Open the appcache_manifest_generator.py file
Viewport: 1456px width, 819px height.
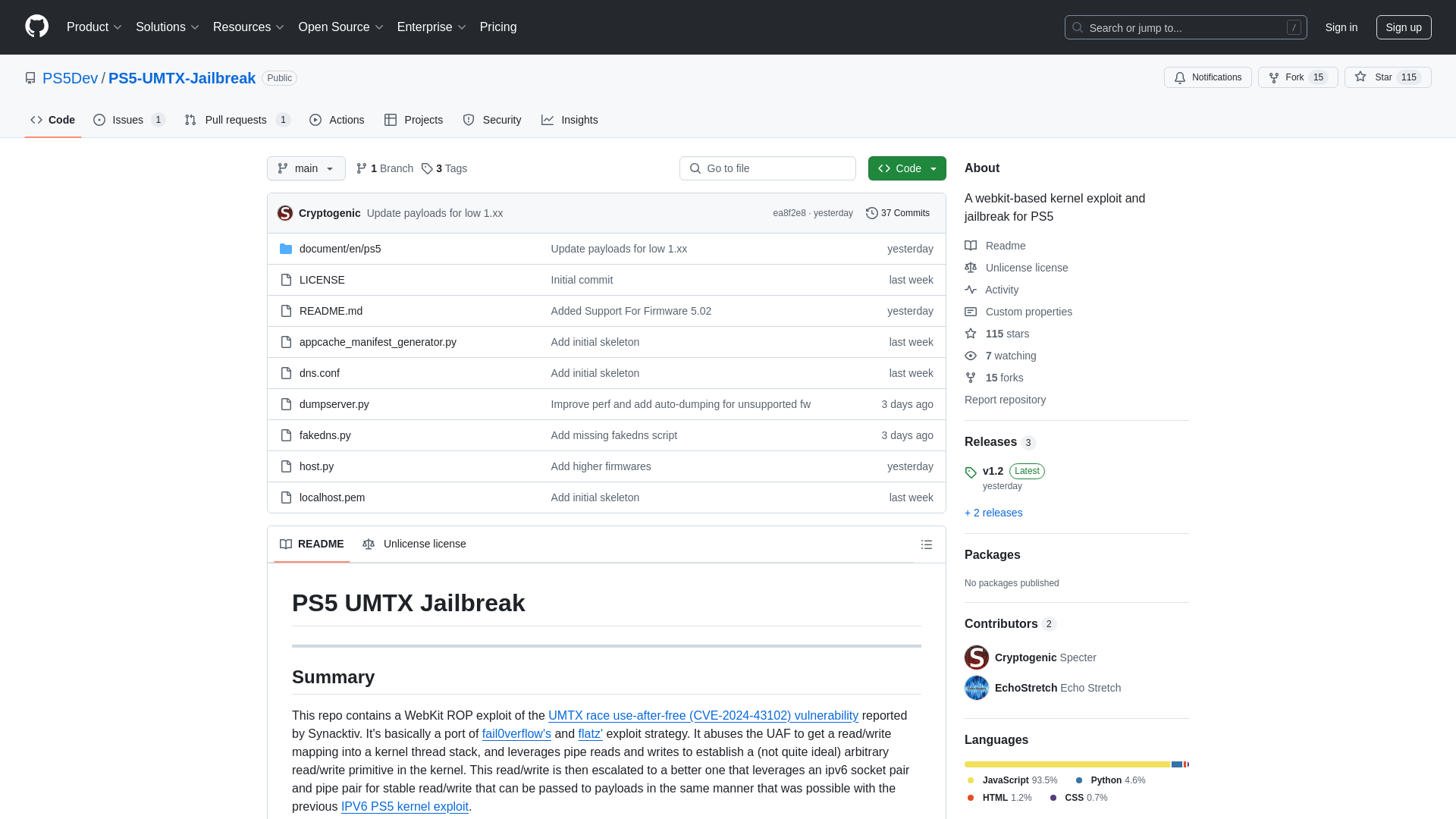(378, 342)
